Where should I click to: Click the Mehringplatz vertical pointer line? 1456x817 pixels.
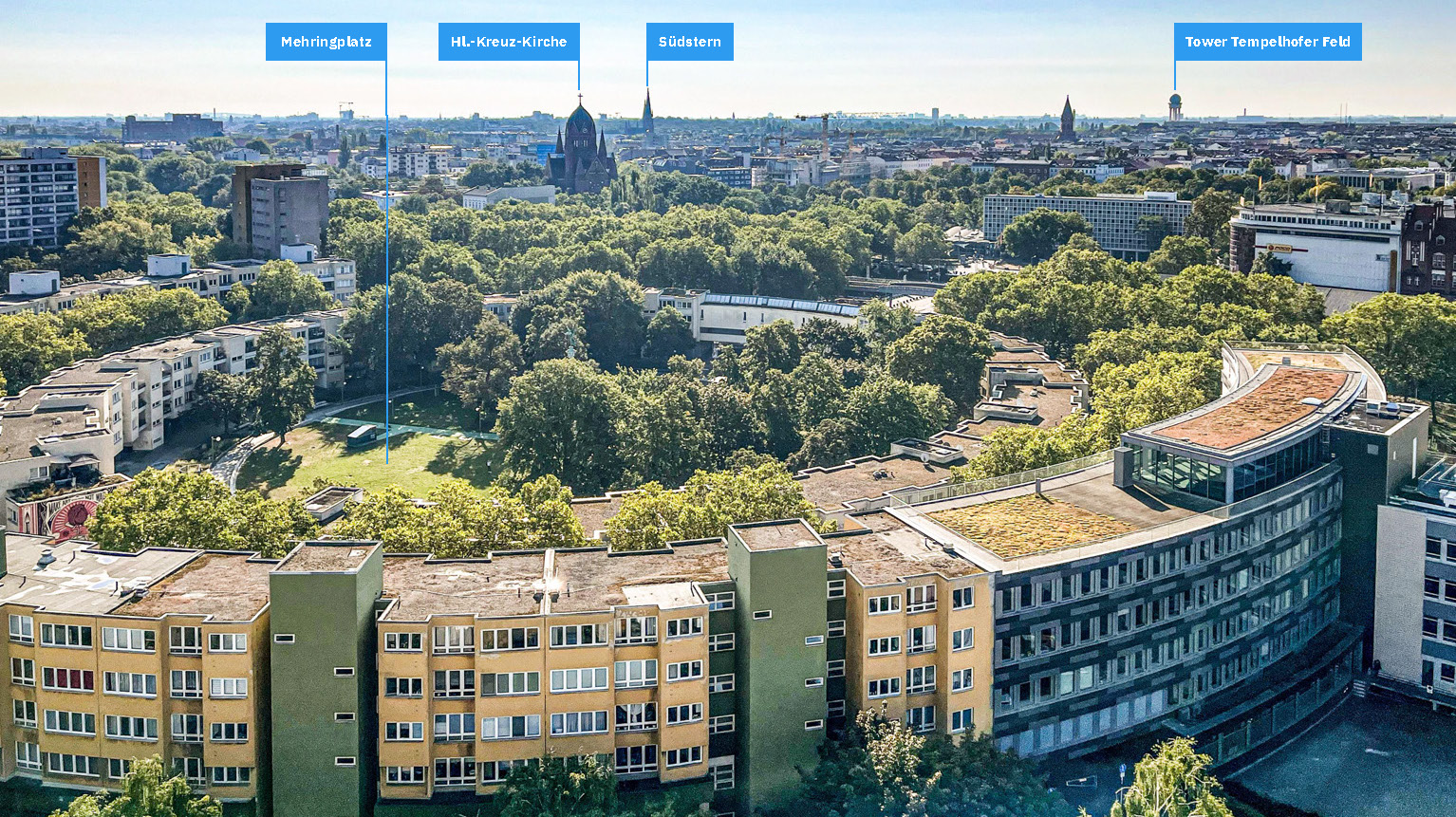(386, 262)
